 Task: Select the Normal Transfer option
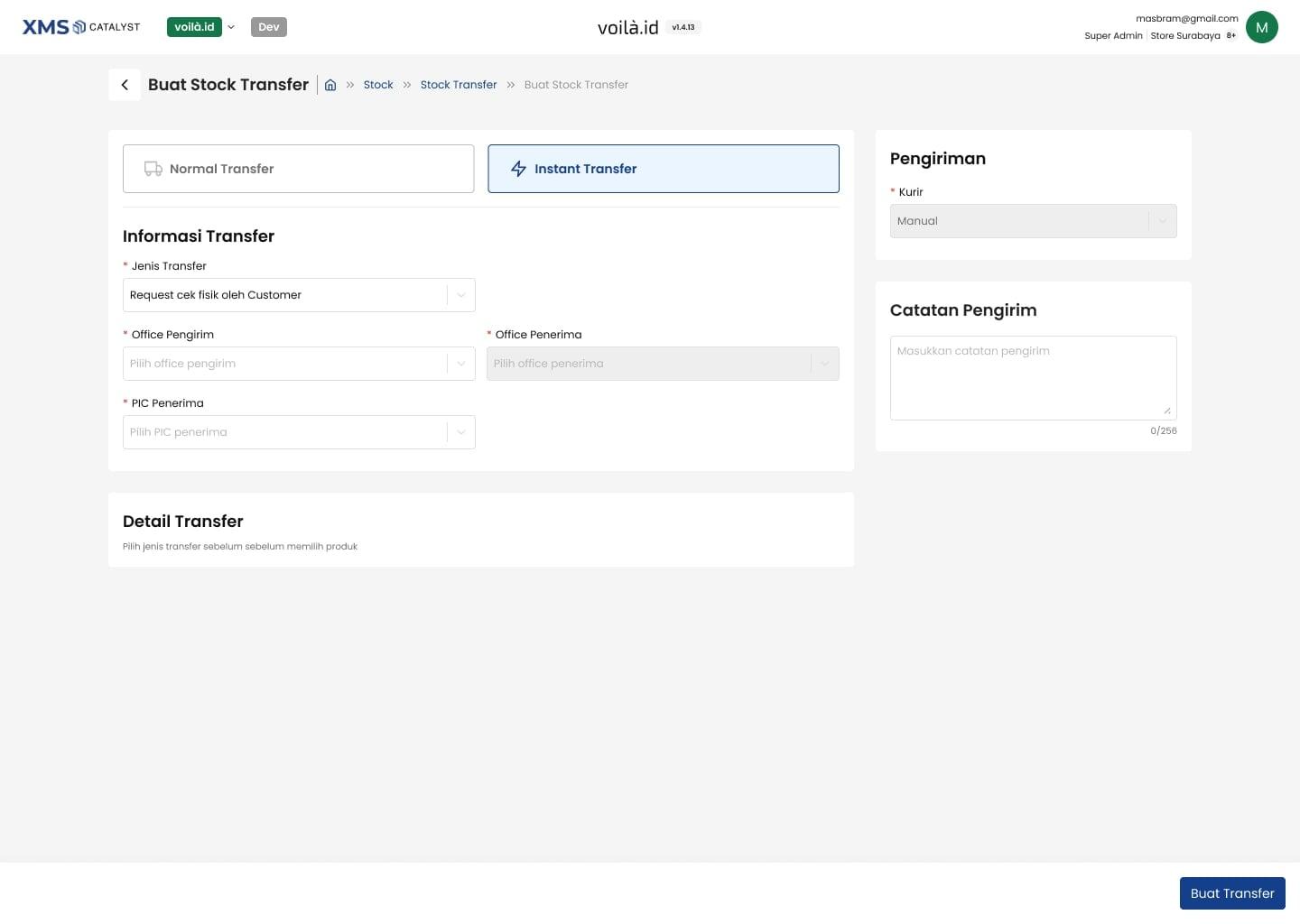[x=298, y=169]
